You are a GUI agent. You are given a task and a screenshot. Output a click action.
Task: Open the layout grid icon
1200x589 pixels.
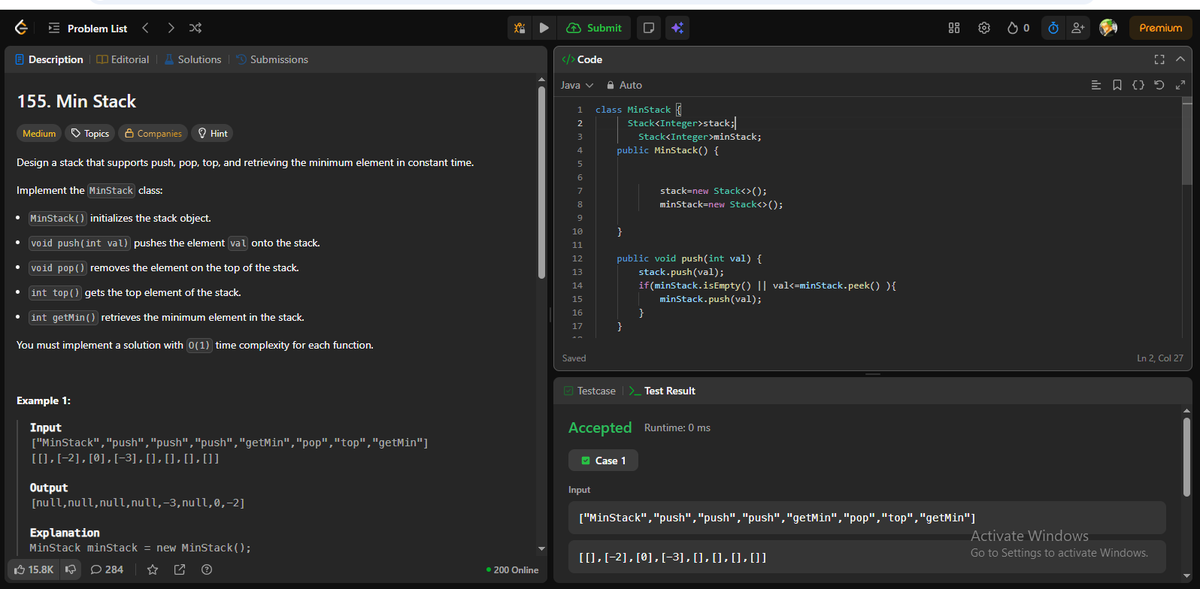[954, 28]
